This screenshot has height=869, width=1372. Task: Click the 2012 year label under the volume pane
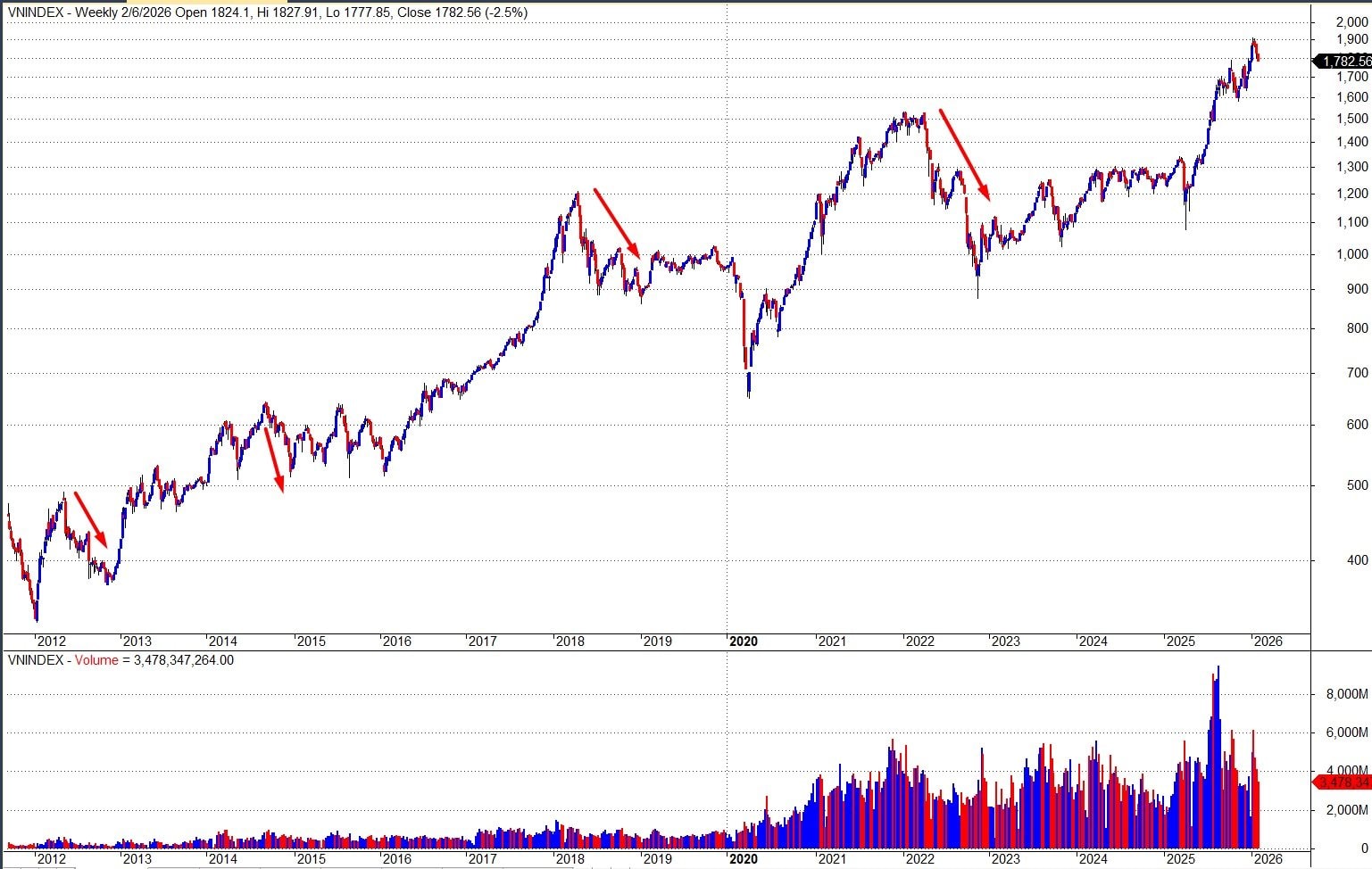(x=50, y=858)
